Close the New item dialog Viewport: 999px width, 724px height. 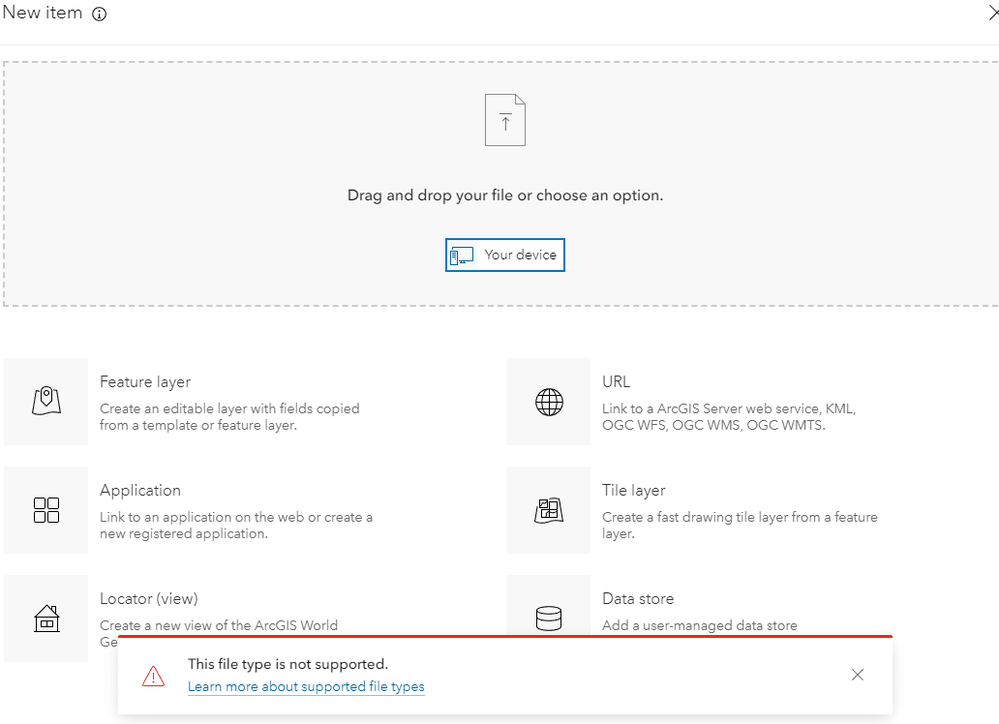[x=992, y=14]
